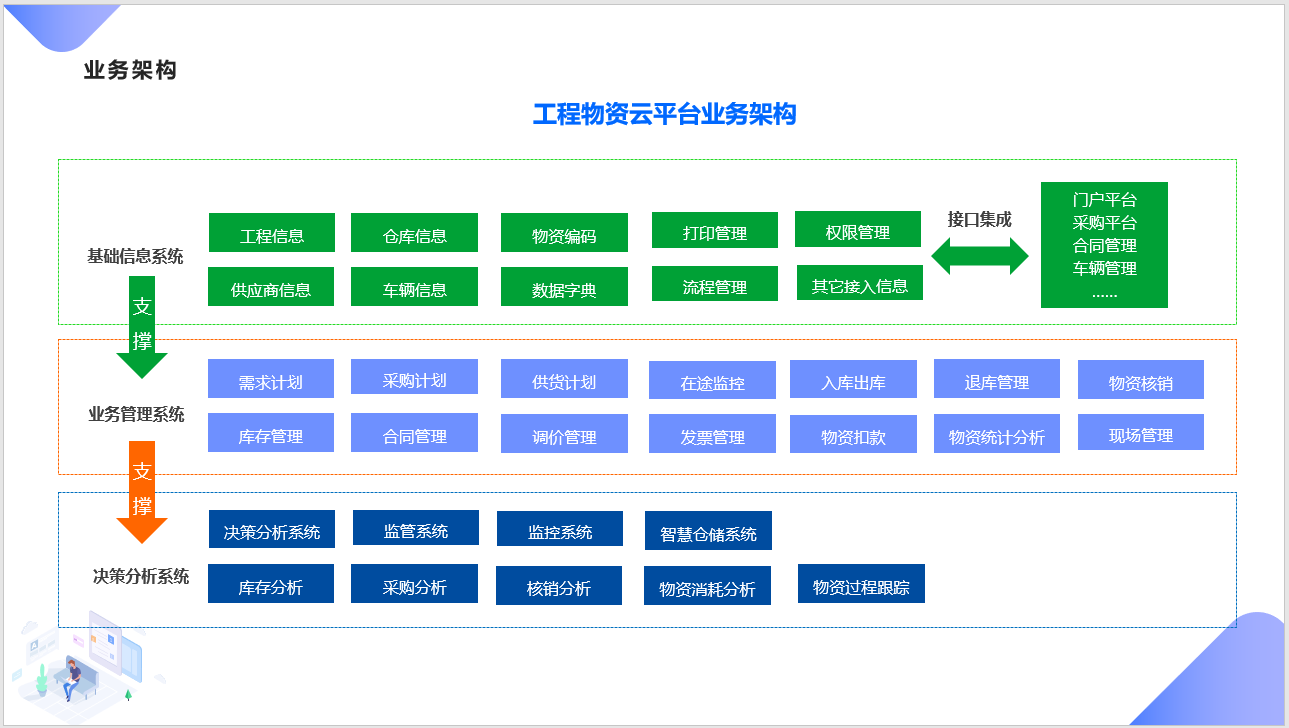Click the title 工程物资云平台业务架构
Viewport: 1289px width, 728px height.
664,115
